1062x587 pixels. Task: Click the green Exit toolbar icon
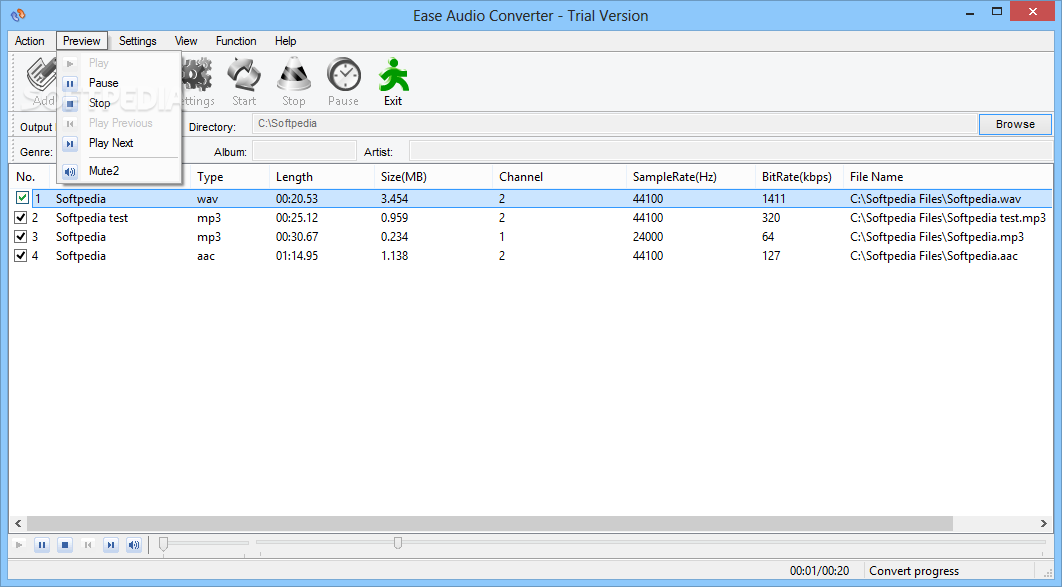(393, 82)
